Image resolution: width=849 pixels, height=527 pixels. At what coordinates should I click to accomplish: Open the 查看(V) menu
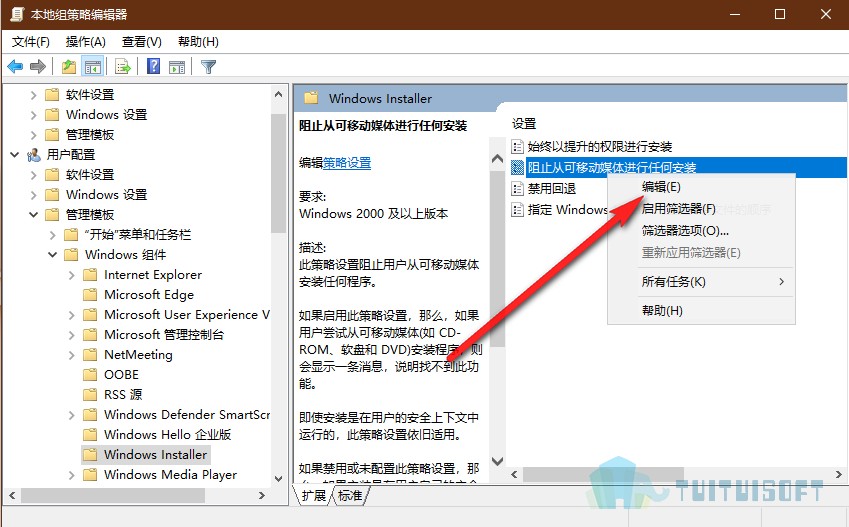(142, 42)
